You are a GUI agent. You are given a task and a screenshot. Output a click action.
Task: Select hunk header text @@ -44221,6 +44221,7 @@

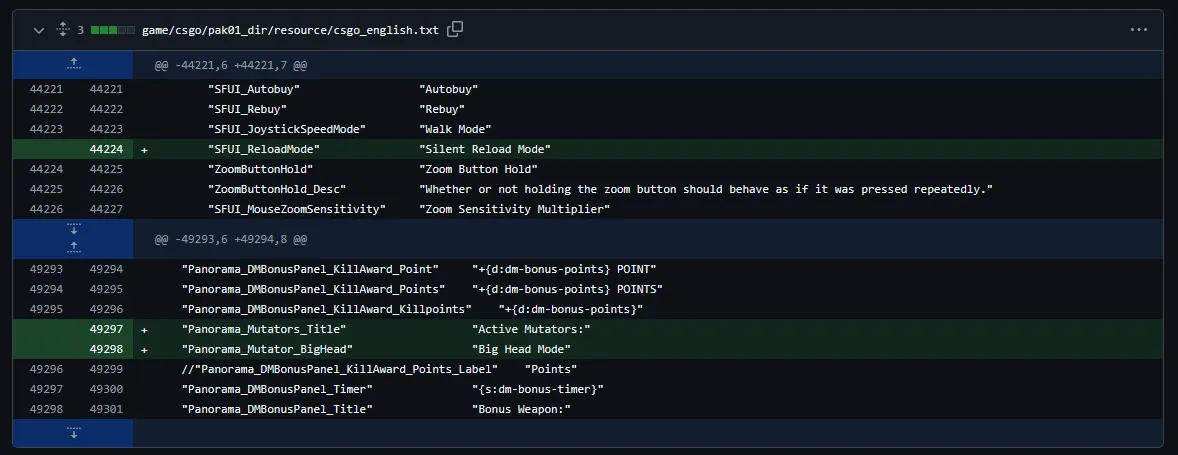pyautogui.click(x=231, y=65)
